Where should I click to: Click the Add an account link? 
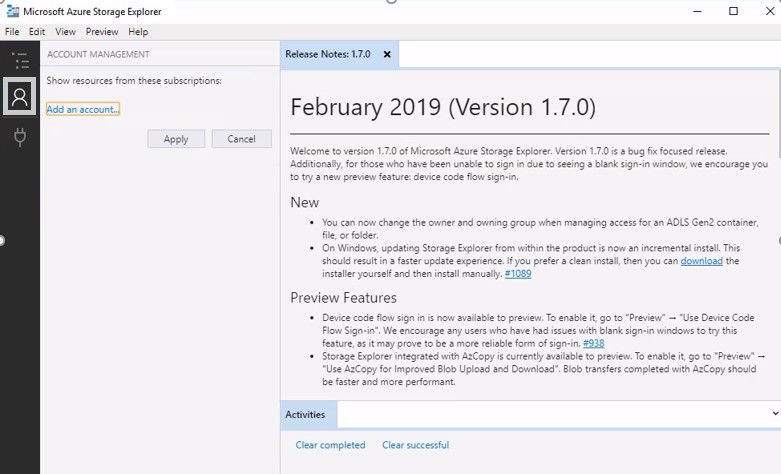[83, 109]
